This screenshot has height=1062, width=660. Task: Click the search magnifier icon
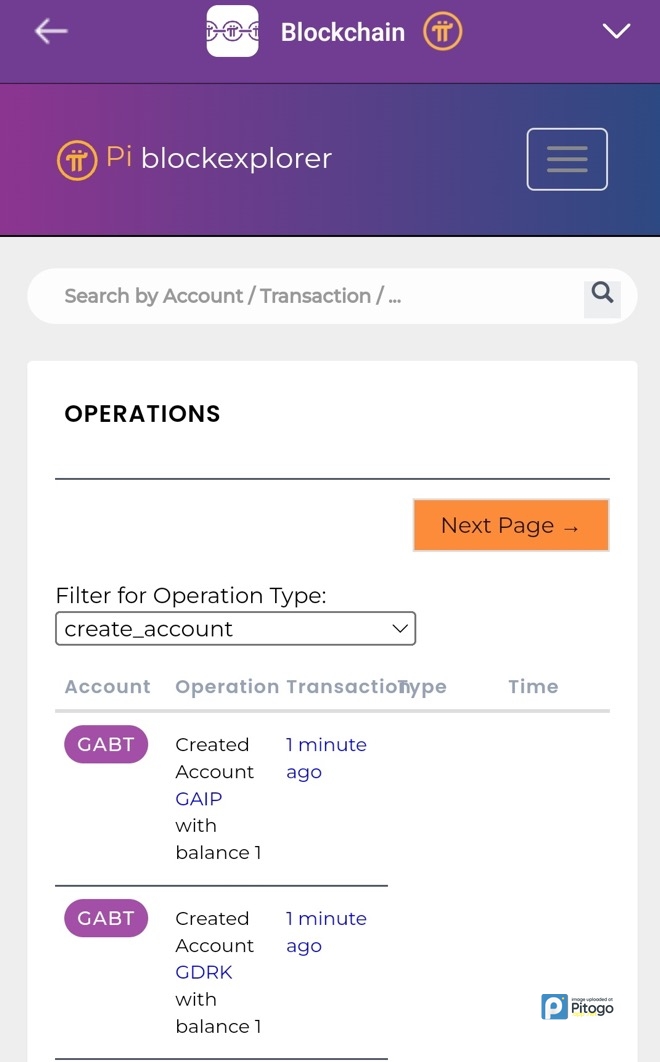[602, 293]
